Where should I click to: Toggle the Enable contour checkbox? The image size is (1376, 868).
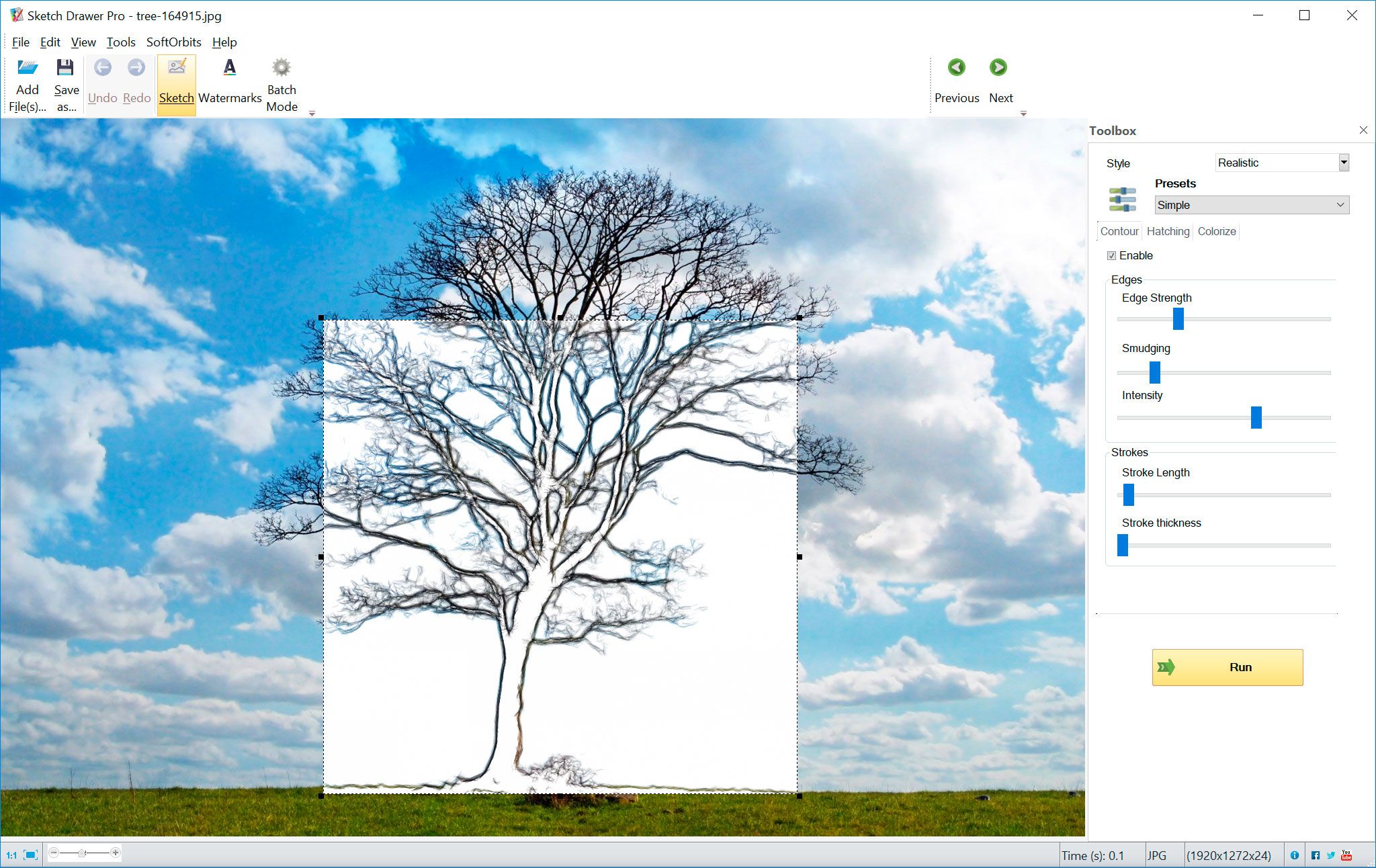click(x=1111, y=255)
